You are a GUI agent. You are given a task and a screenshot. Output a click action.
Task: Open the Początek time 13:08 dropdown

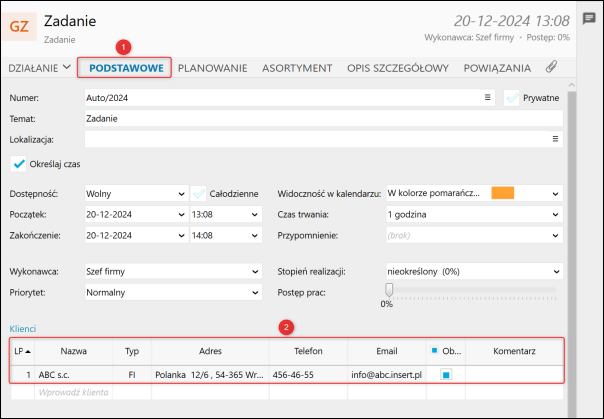255,215
